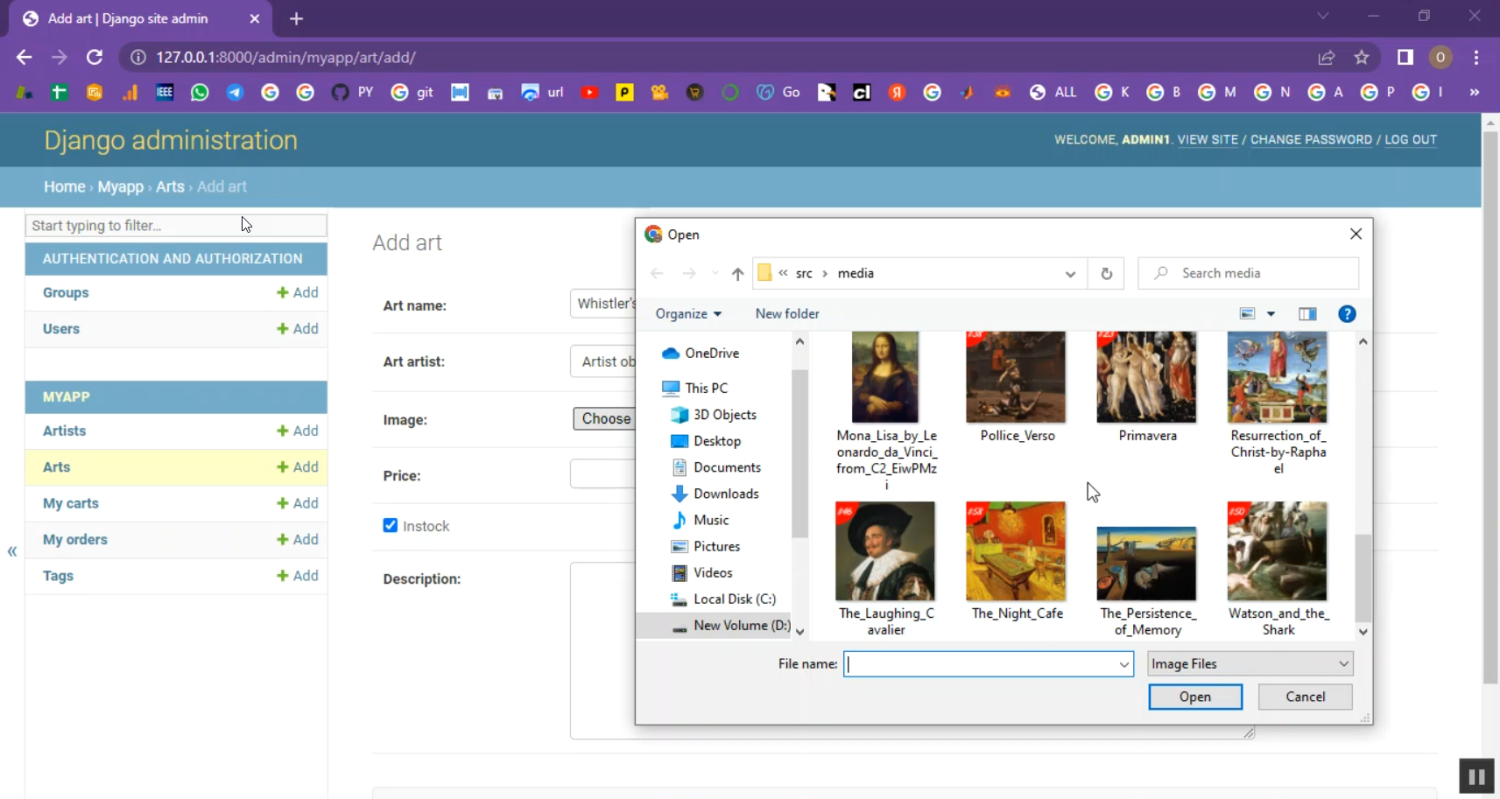The height and width of the screenshot is (799, 1500).
Task: Click the file list vertical scrollbar
Action: (x=1363, y=580)
